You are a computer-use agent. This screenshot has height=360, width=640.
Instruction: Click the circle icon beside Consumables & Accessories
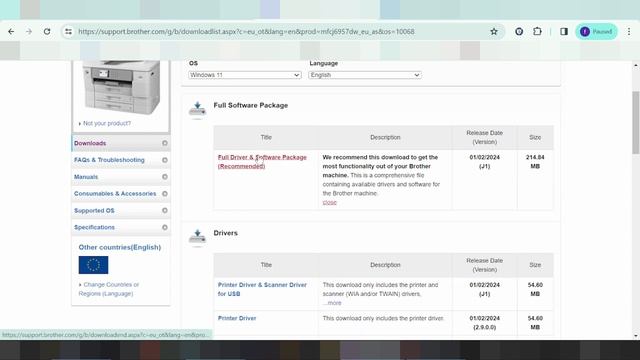click(x=165, y=193)
